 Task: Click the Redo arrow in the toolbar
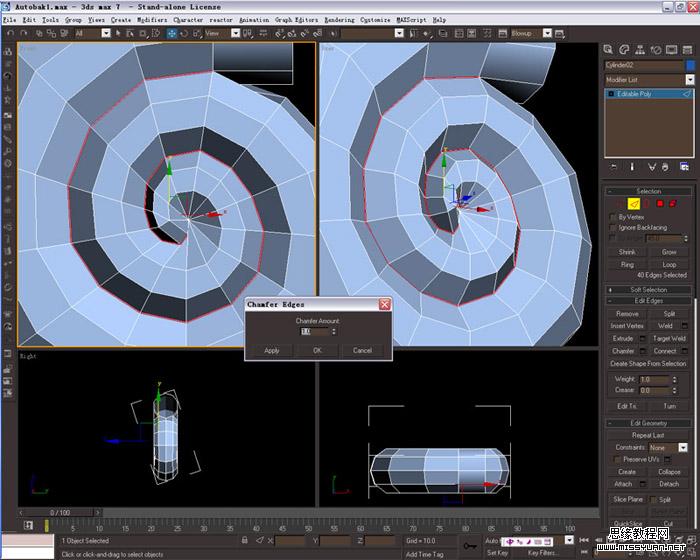click(24, 33)
